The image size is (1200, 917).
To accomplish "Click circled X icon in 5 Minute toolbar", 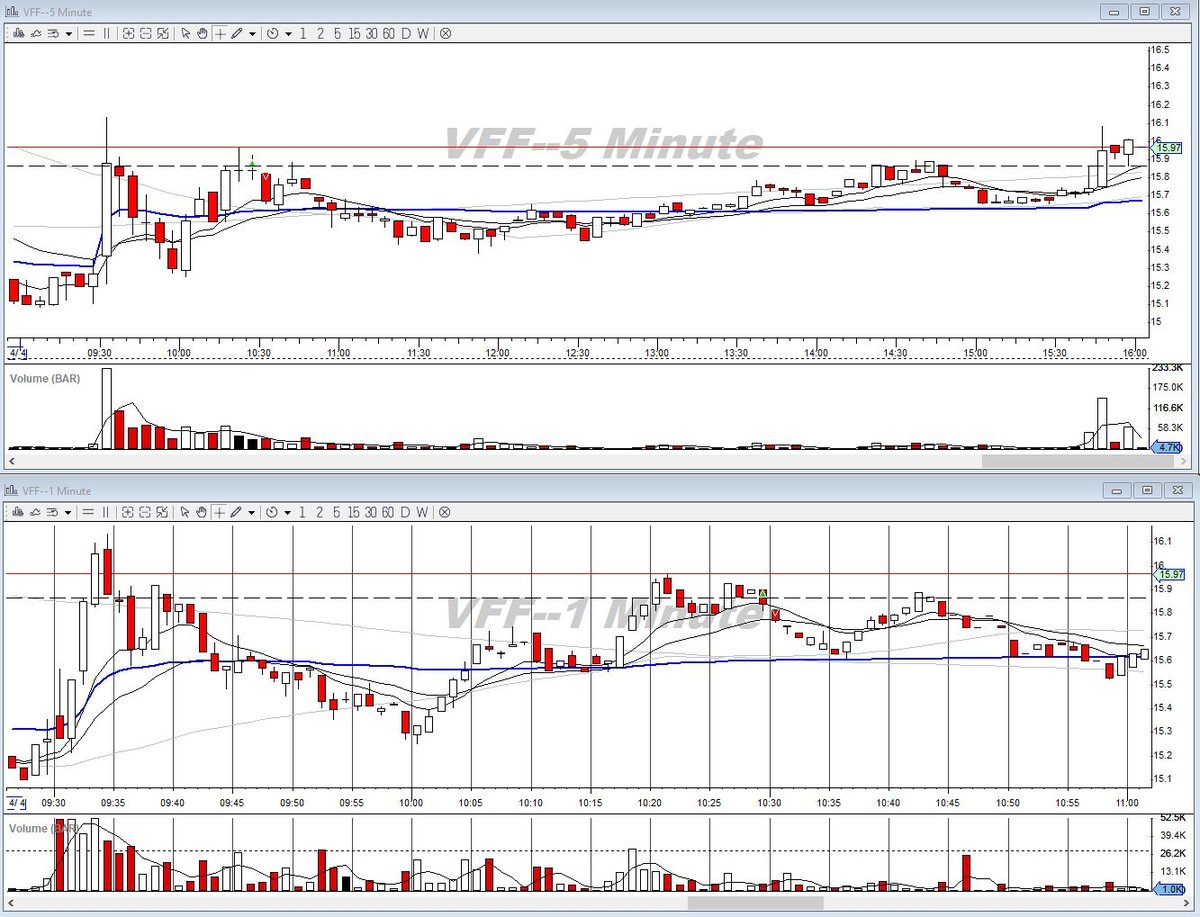I will pos(445,33).
